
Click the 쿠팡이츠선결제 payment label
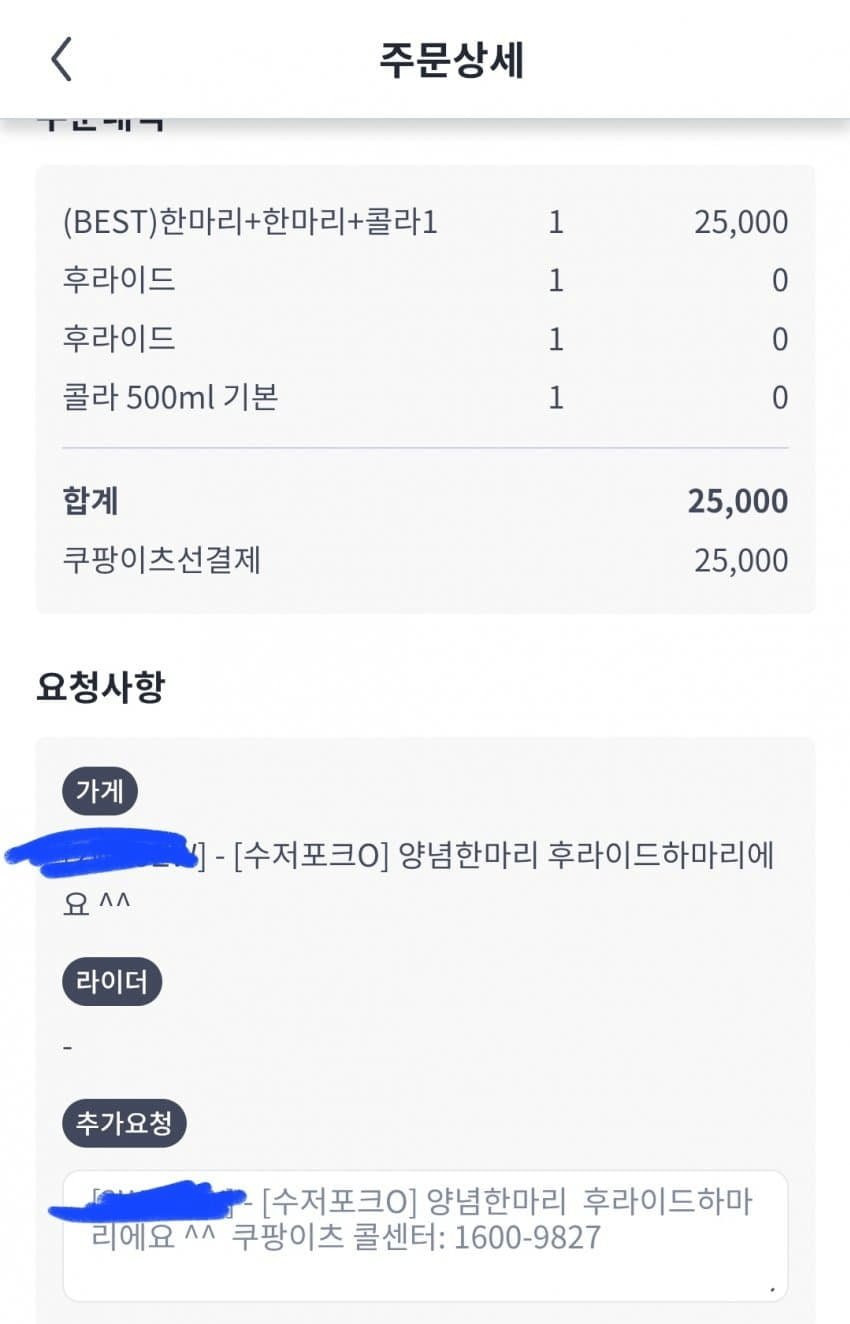161,560
